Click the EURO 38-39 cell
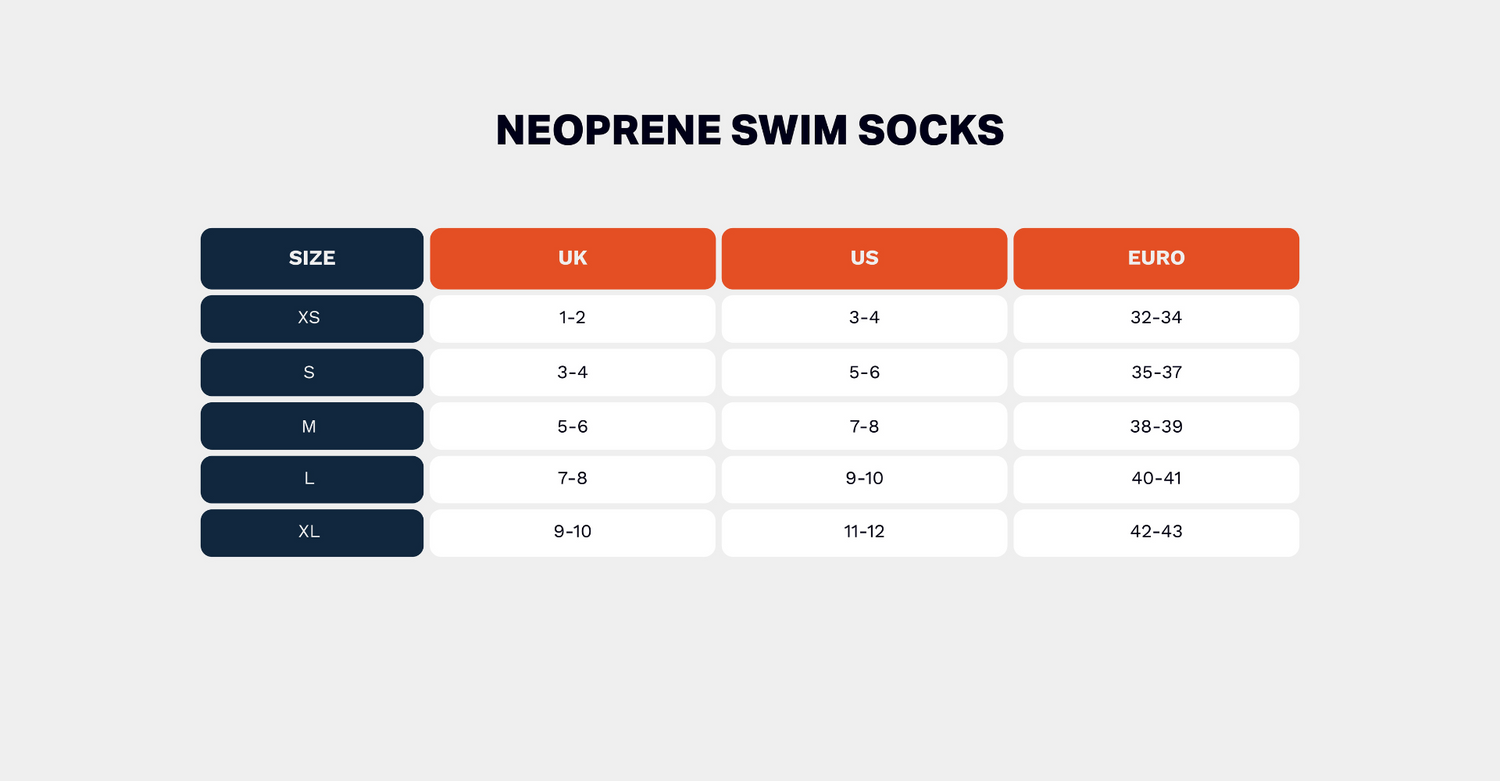Viewport: 1500px width, 781px height. click(x=1156, y=426)
